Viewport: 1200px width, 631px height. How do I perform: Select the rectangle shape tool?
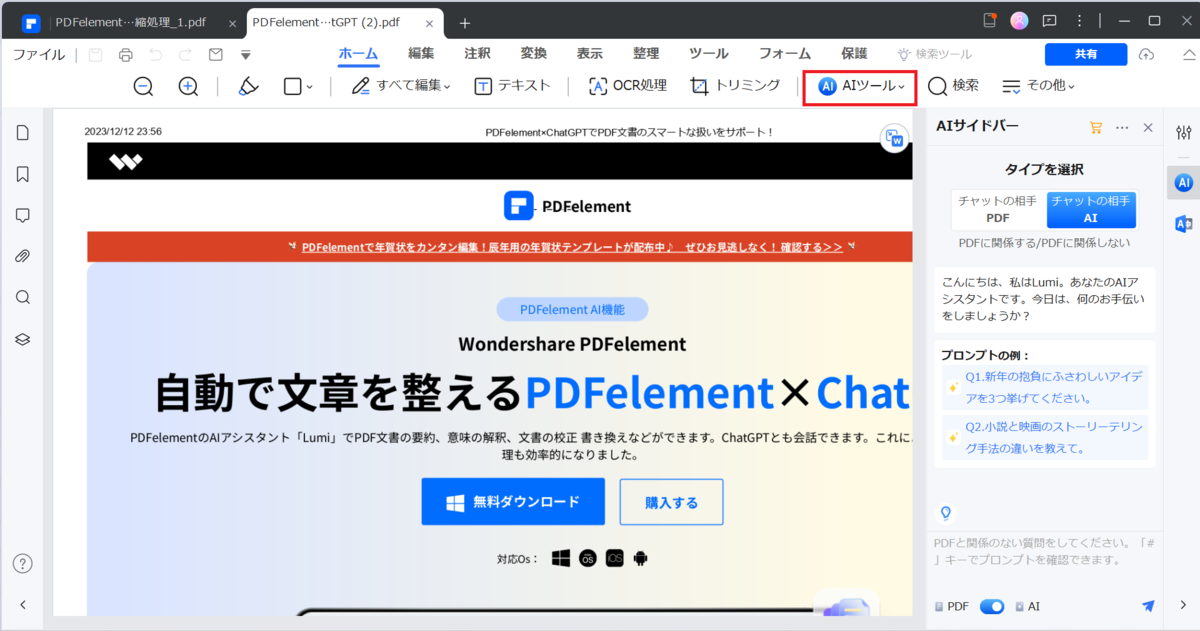[292, 87]
